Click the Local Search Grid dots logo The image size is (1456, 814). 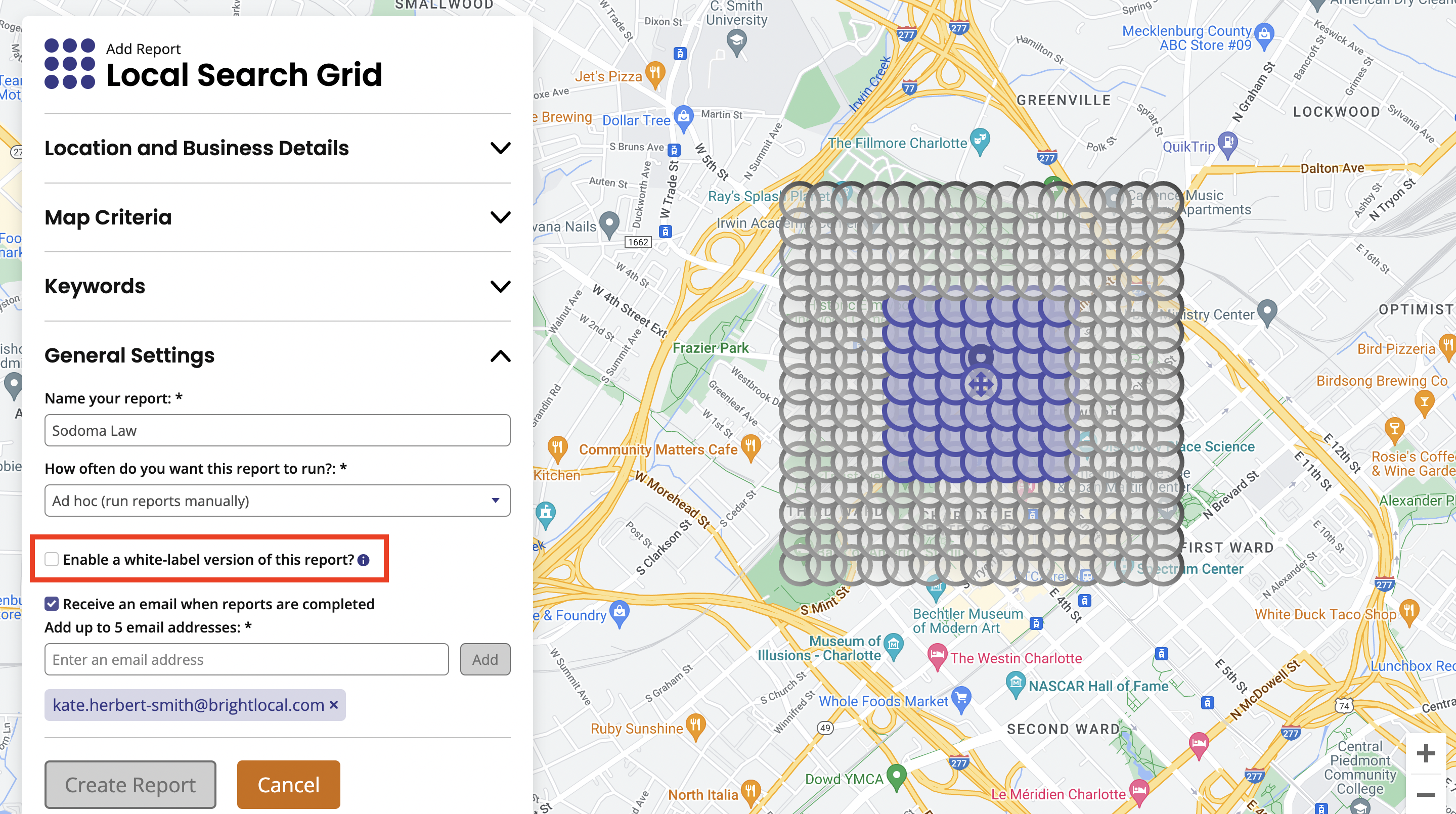click(69, 63)
